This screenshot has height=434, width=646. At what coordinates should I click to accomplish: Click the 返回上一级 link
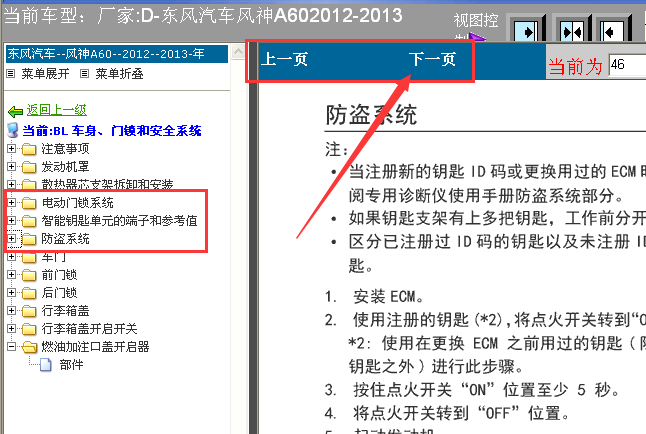(x=57, y=110)
